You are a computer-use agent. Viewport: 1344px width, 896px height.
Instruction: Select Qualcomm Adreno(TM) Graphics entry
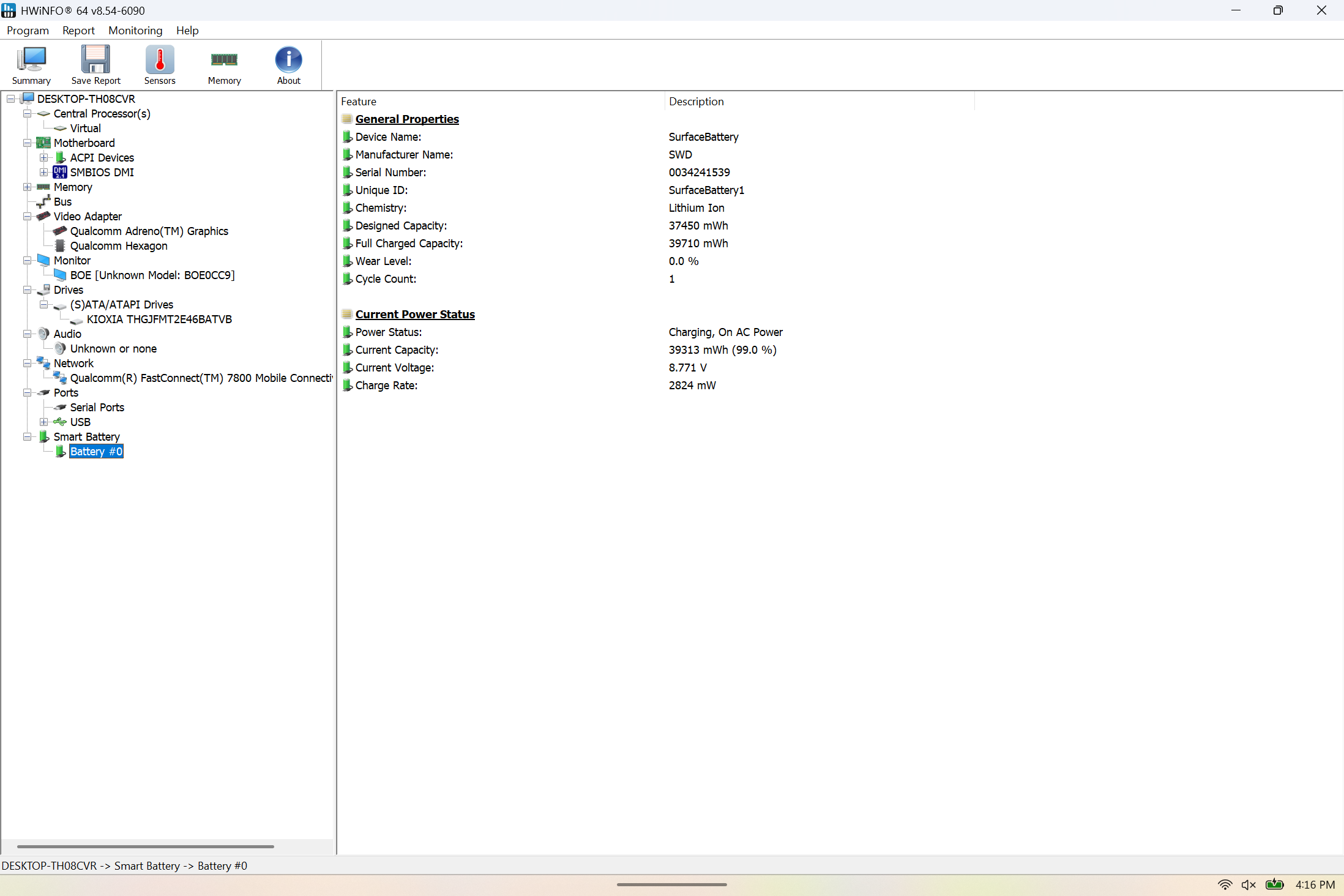pos(149,231)
